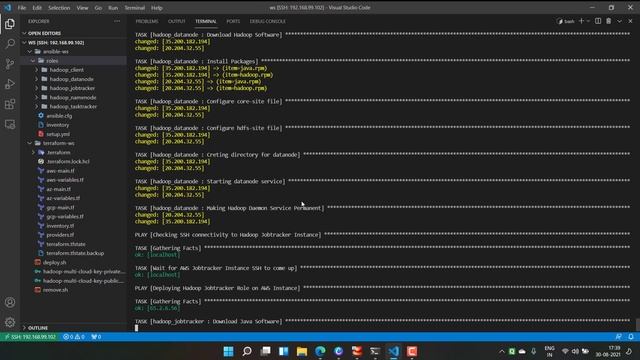Open the Run and Debug view

(x=10, y=84)
